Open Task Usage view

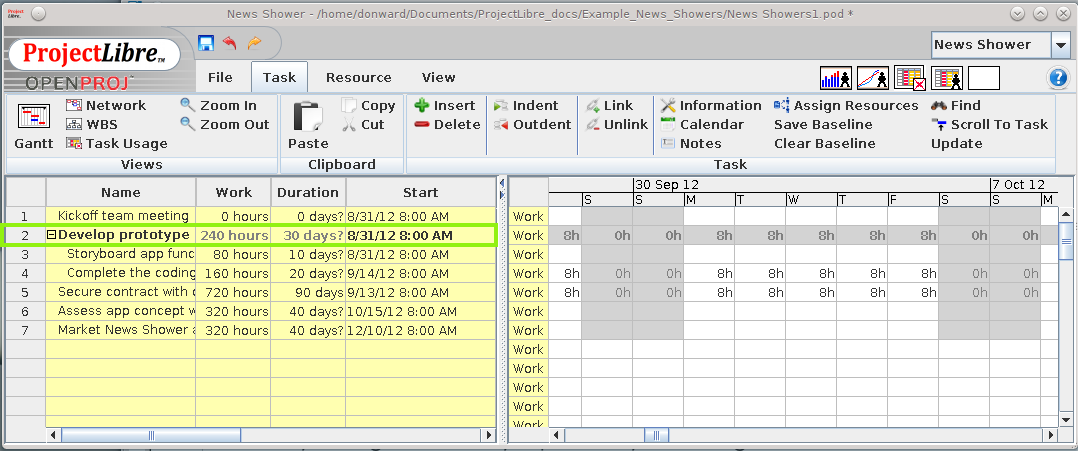click(x=117, y=144)
